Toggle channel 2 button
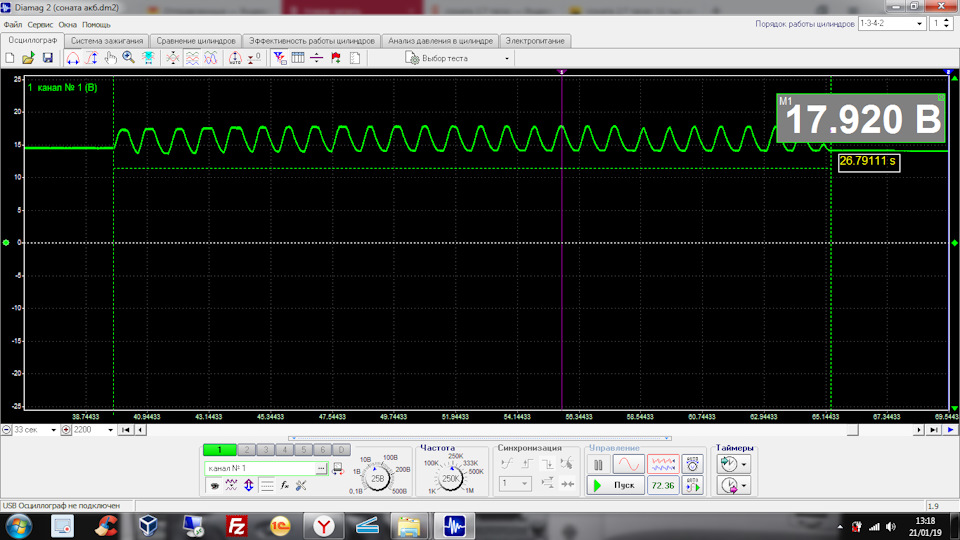Image resolution: width=960 pixels, height=540 pixels. [x=245, y=450]
